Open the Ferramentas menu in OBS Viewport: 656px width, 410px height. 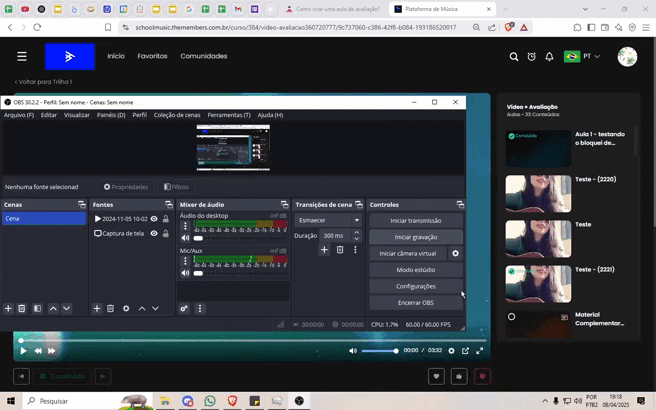(x=229, y=115)
